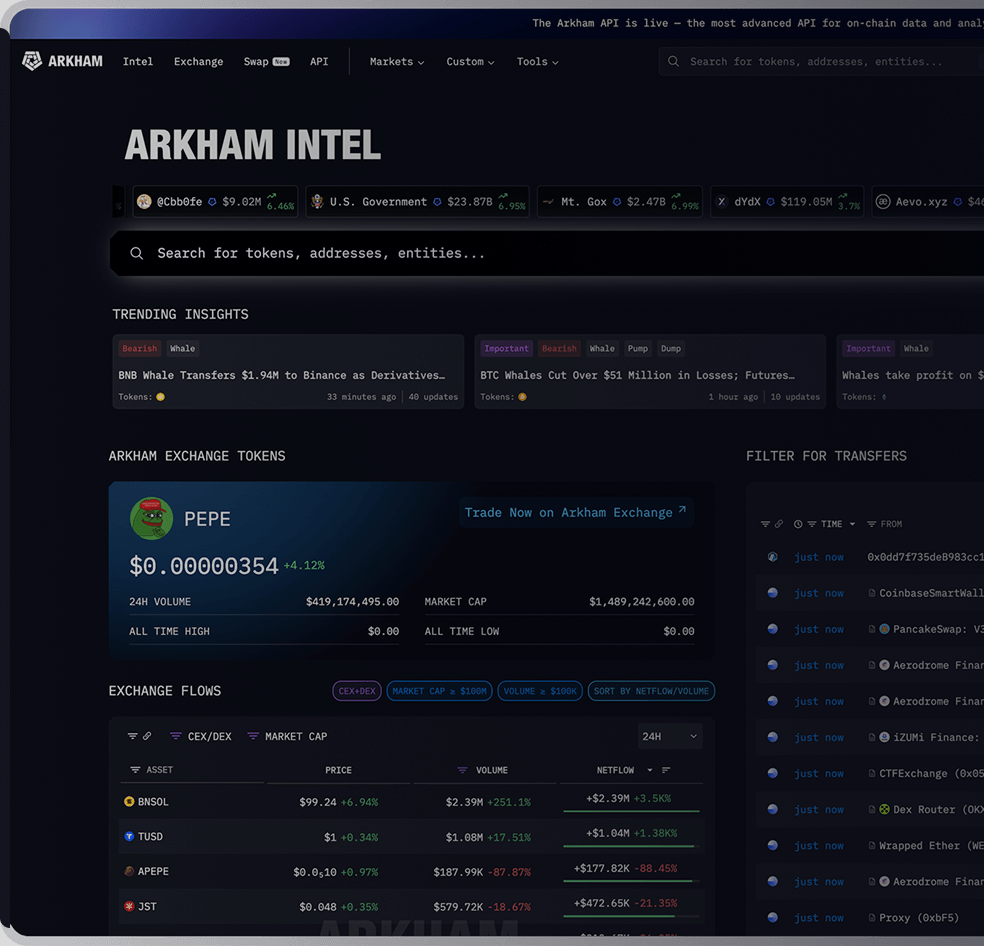Toggle the VOLUME ≥ $100K filter chip

pos(540,691)
